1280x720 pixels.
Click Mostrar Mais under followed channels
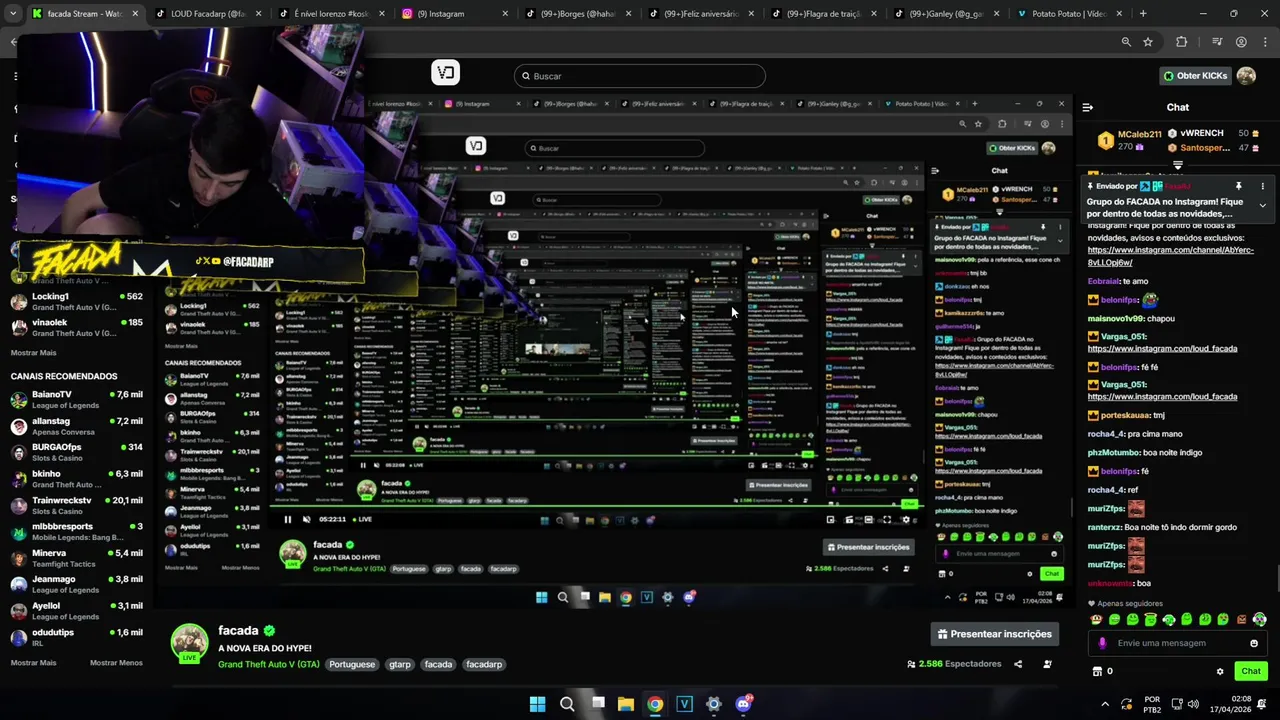coord(33,353)
